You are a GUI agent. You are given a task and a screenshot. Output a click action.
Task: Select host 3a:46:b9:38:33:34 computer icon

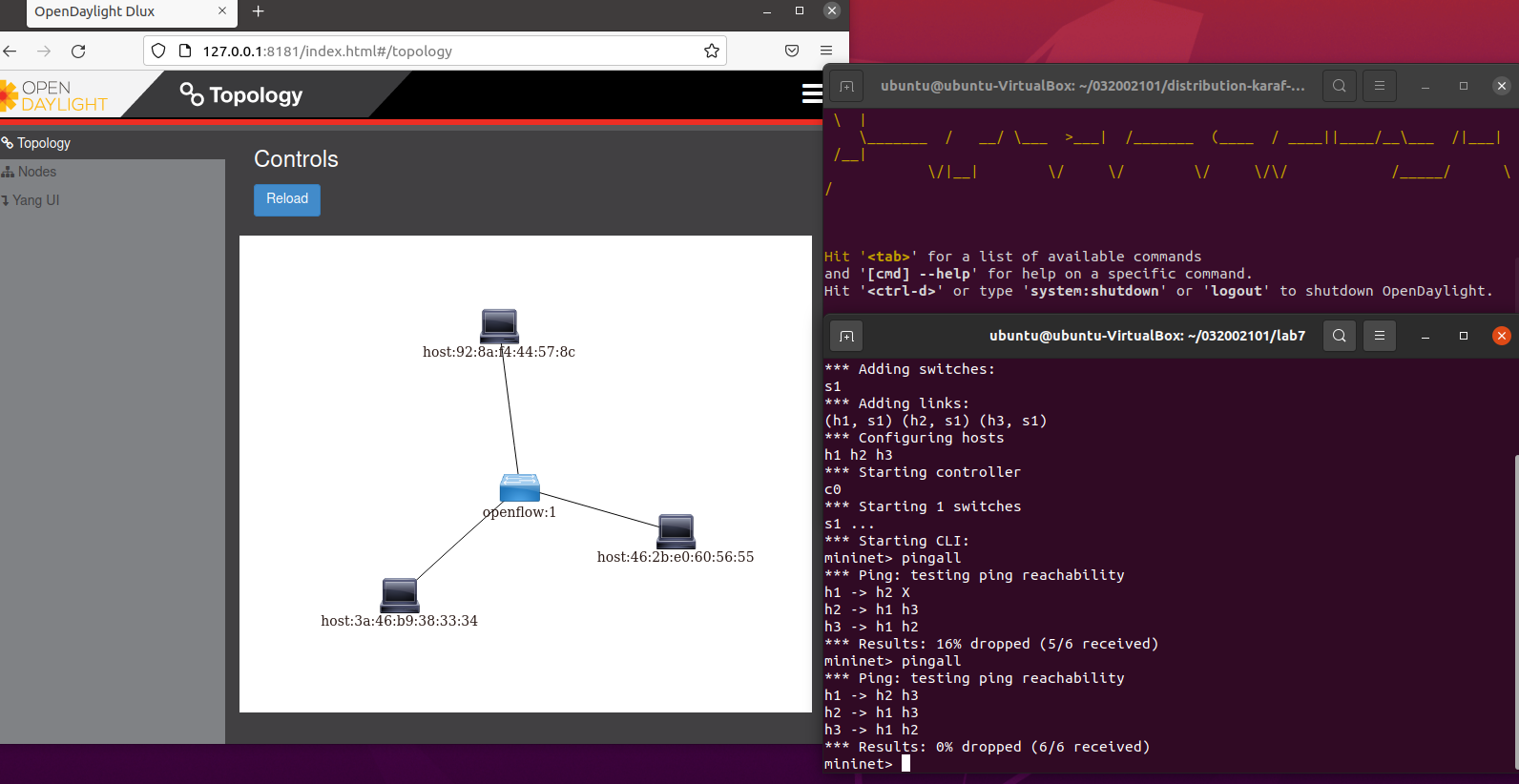pos(400,595)
